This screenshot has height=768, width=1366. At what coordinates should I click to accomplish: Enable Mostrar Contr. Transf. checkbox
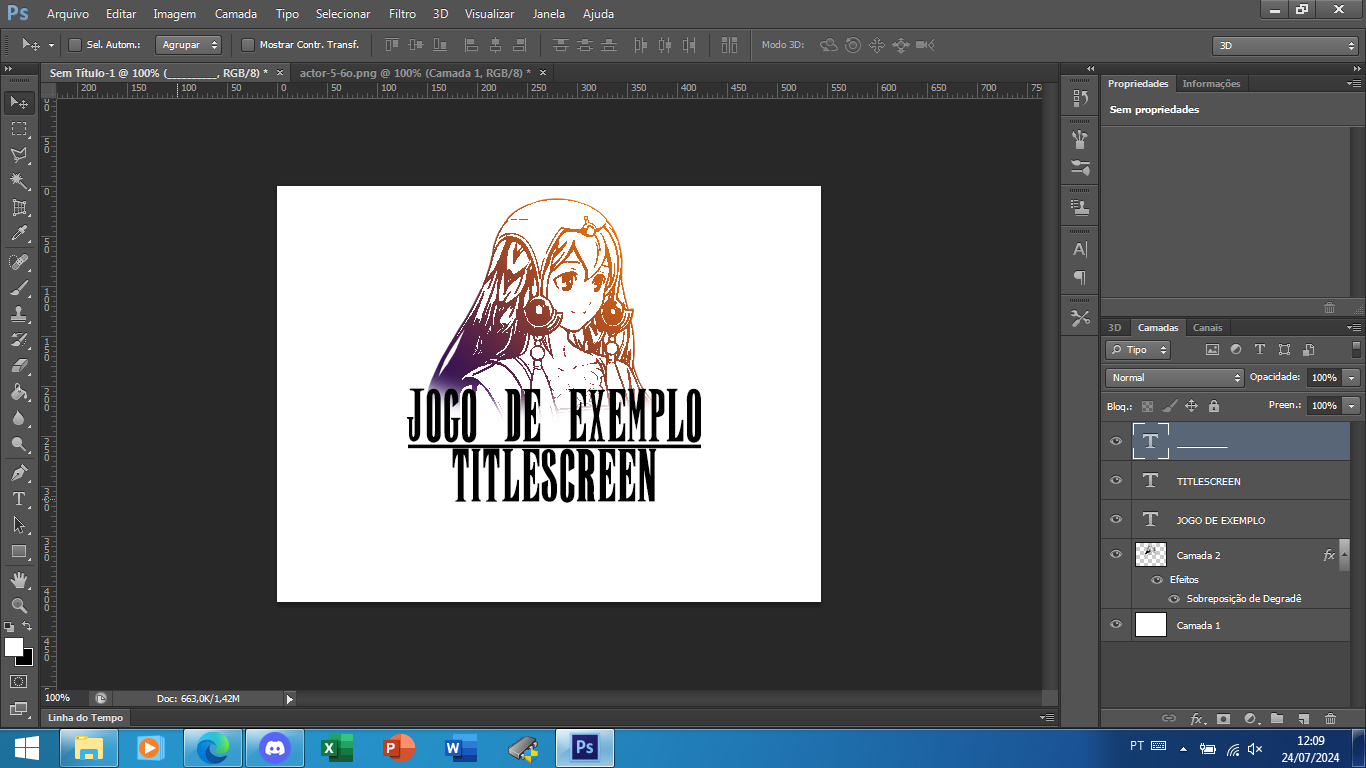point(248,45)
